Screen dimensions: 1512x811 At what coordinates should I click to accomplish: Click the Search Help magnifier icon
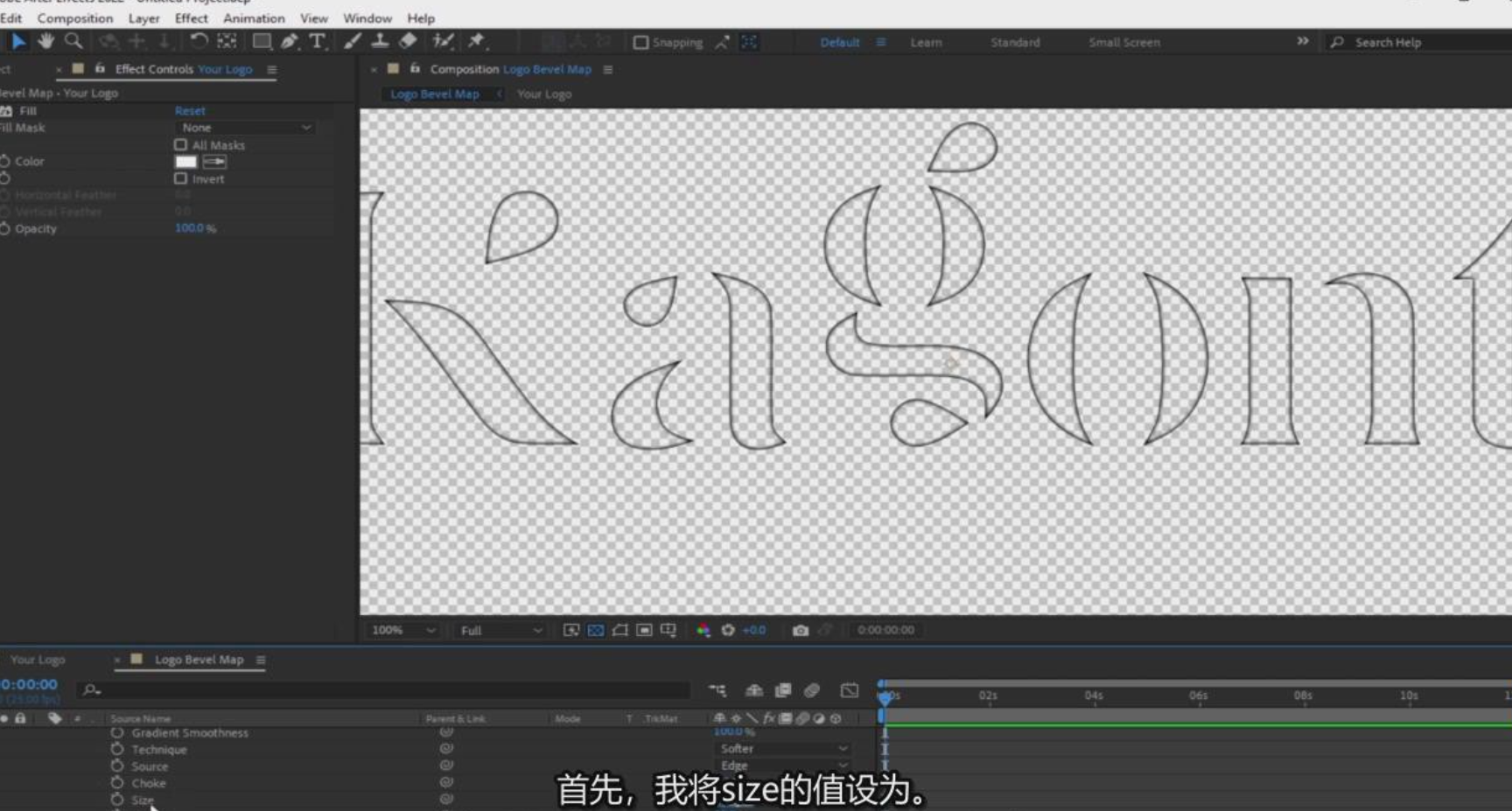coord(1337,42)
